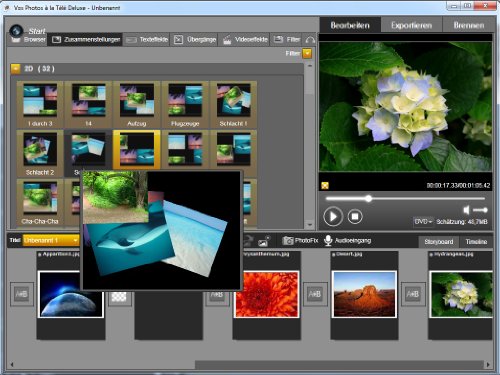500x375 pixels.
Task: Click the 'Schätzung: 48,7MB' size estimate
Action: [x=462, y=222]
